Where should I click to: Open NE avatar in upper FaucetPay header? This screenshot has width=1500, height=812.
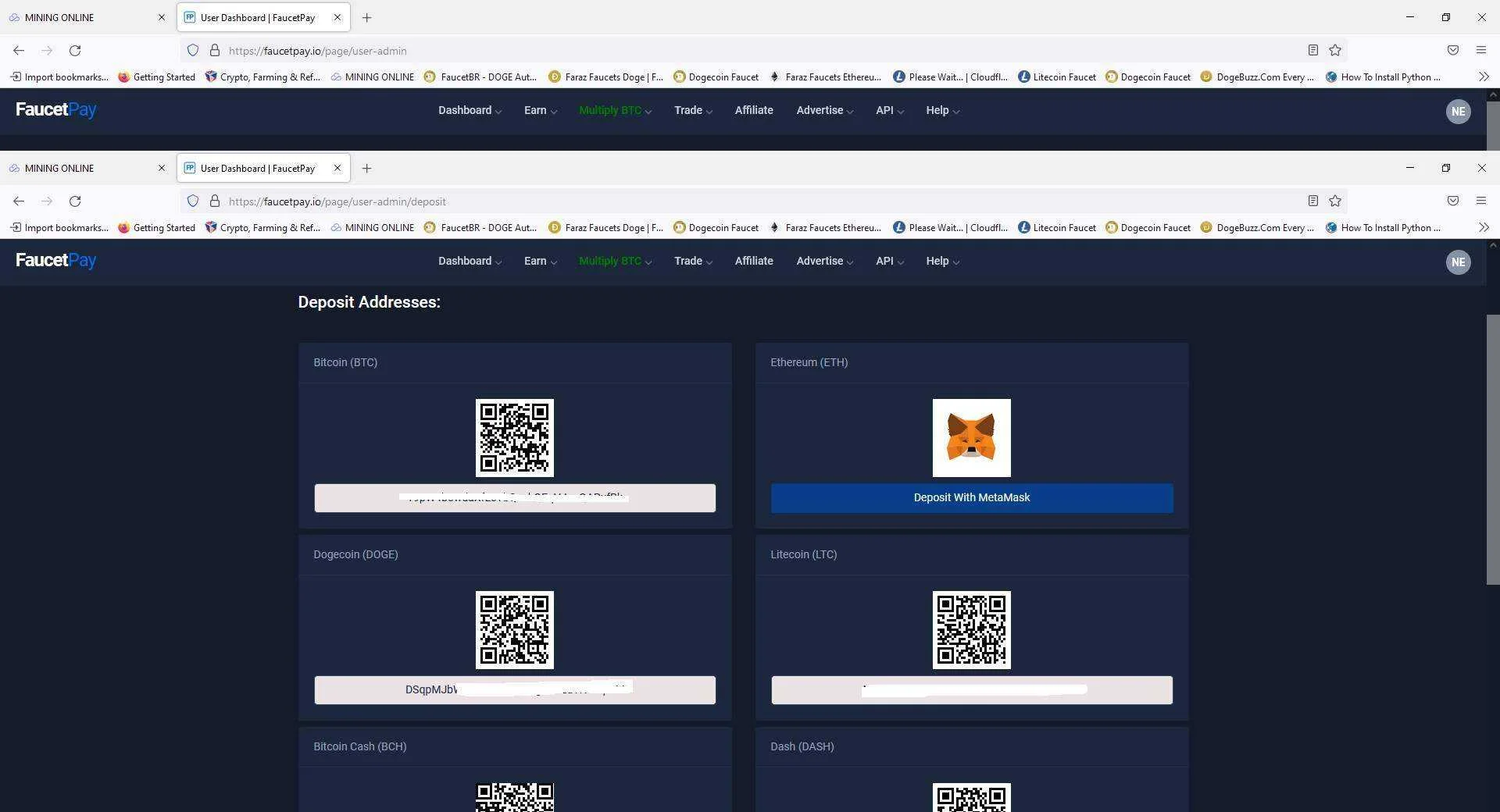(x=1458, y=112)
